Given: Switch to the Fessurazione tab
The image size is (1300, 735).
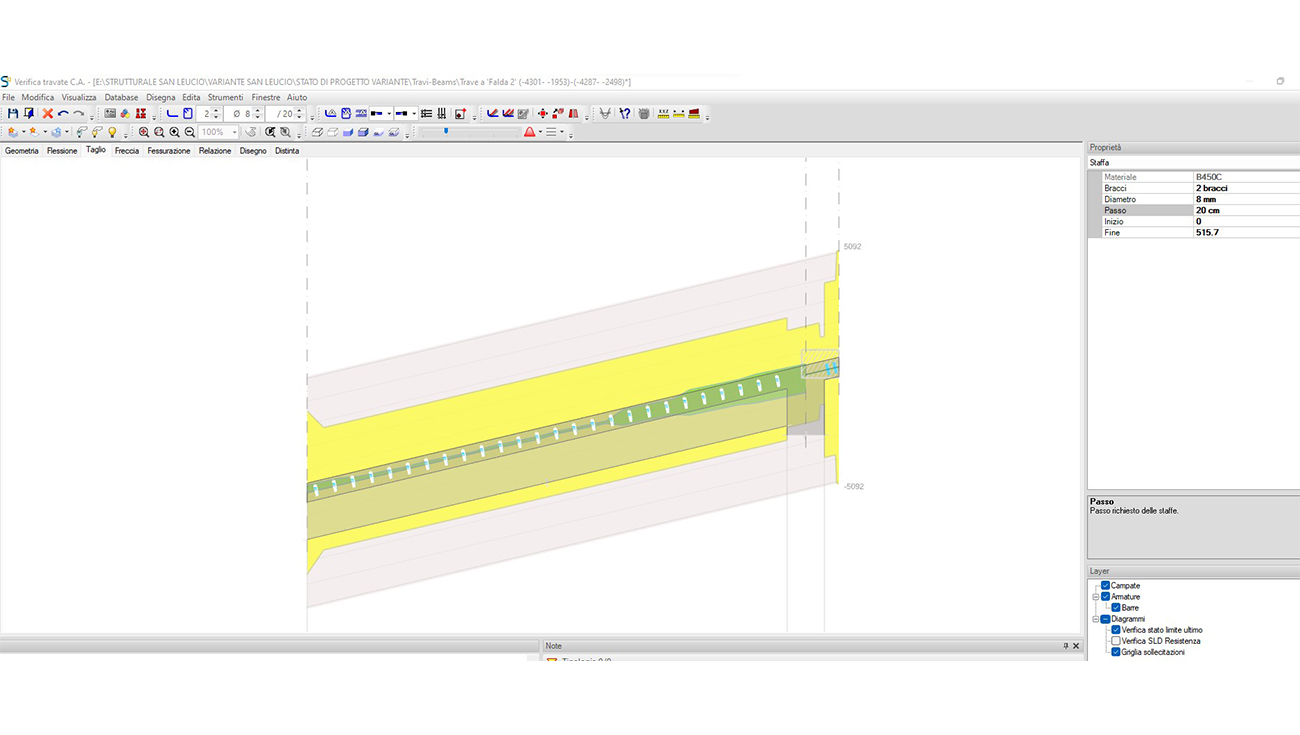Looking at the screenshot, I should coord(168,151).
